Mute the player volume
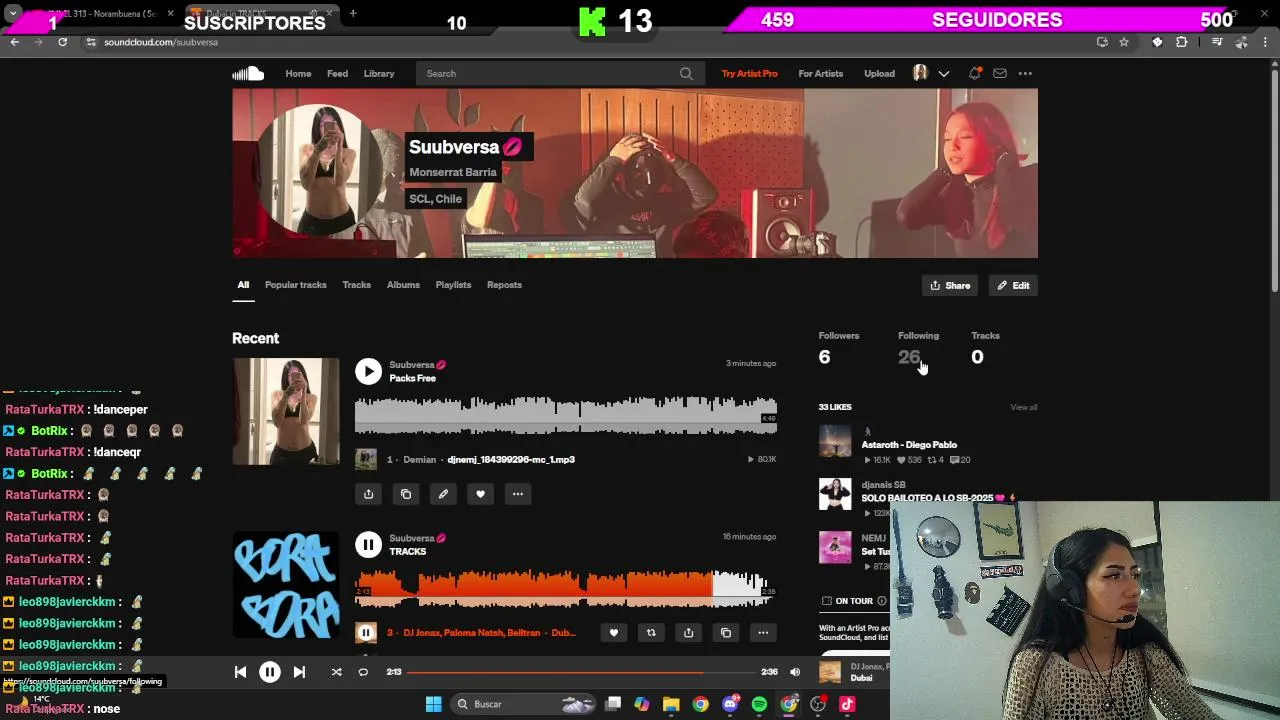The width and height of the screenshot is (1280, 720). pyautogui.click(x=795, y=672)
